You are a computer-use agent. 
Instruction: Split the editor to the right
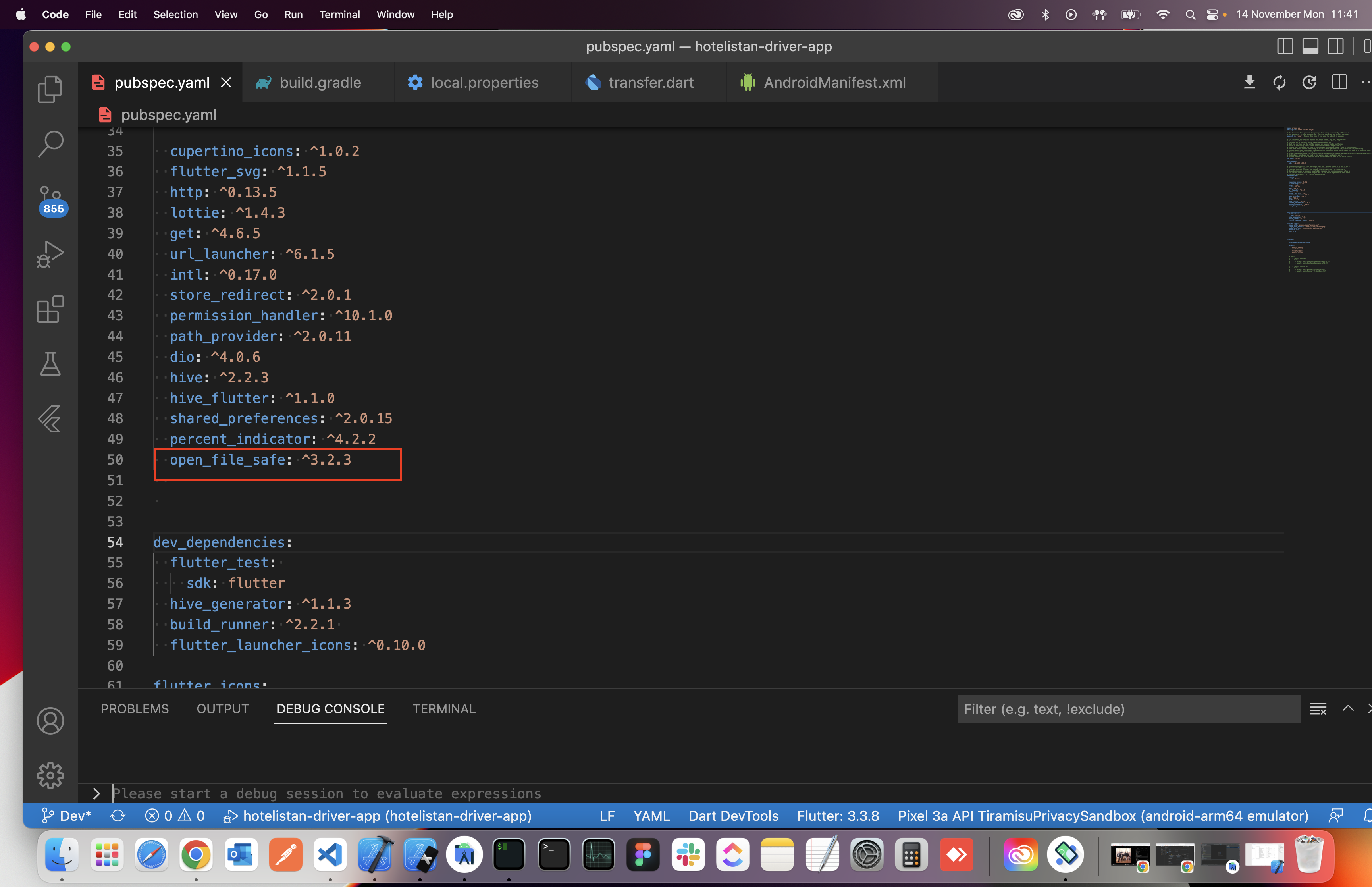1339,82
